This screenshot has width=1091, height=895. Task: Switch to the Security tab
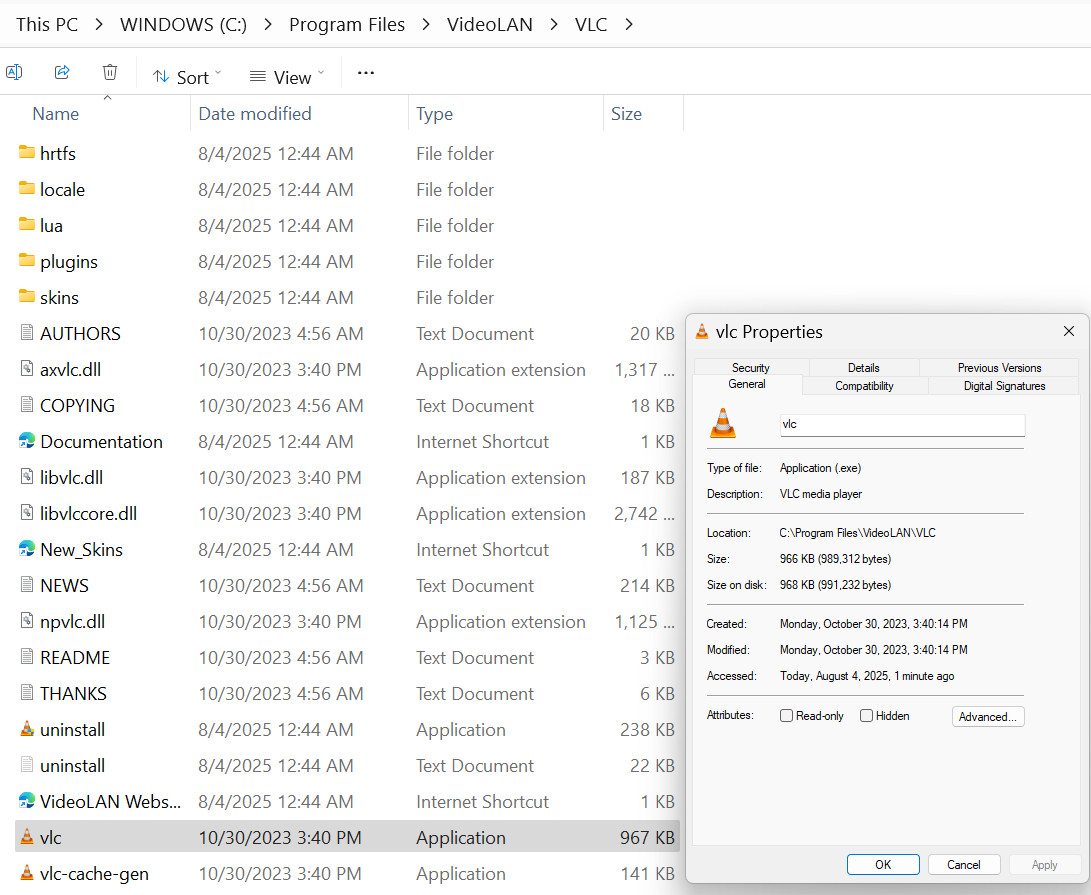751,367
